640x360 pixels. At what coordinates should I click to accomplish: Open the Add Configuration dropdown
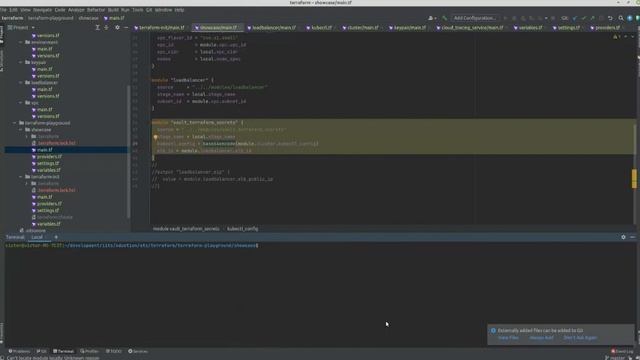click(x=475, y=18)
